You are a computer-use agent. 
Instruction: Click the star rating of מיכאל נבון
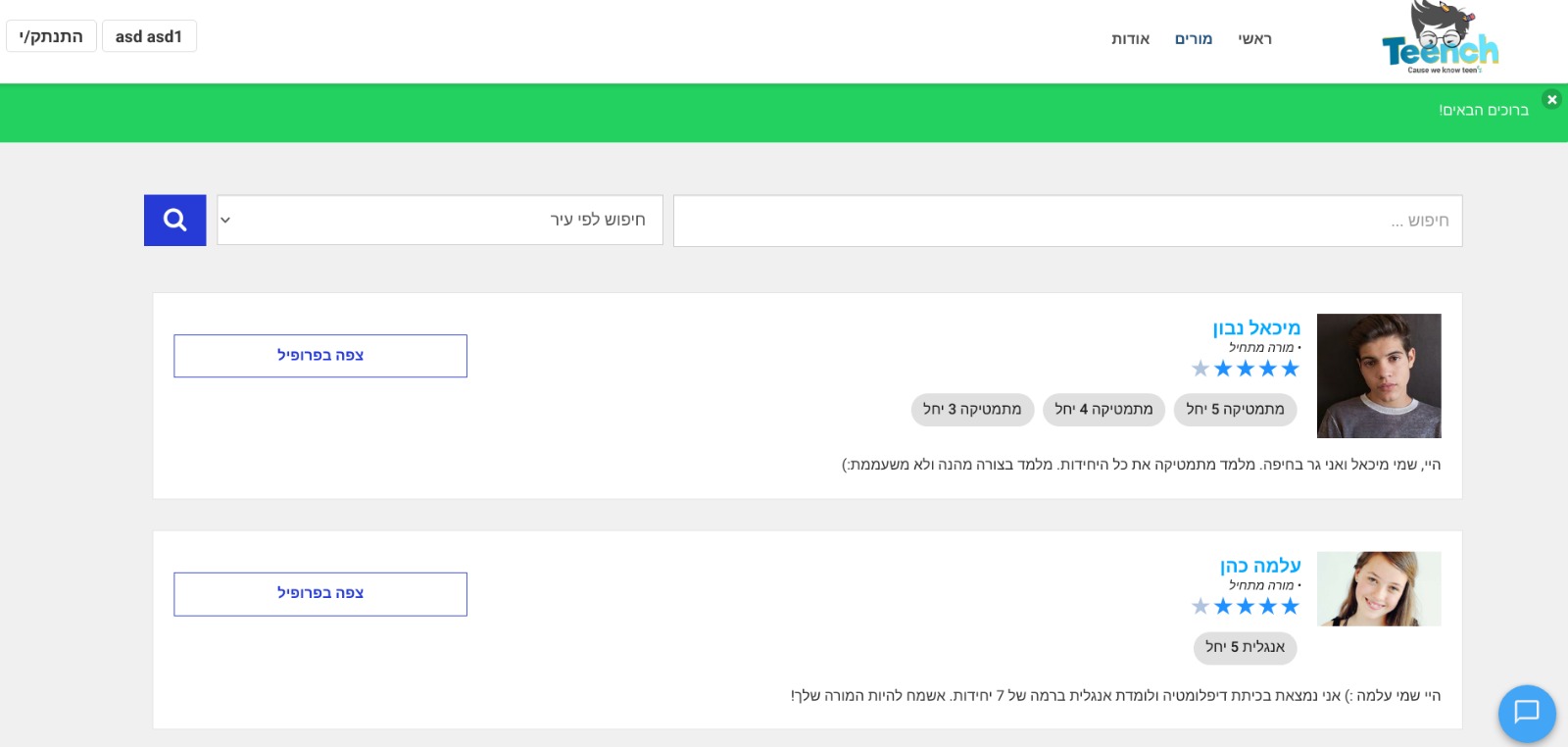[1246, 369]
